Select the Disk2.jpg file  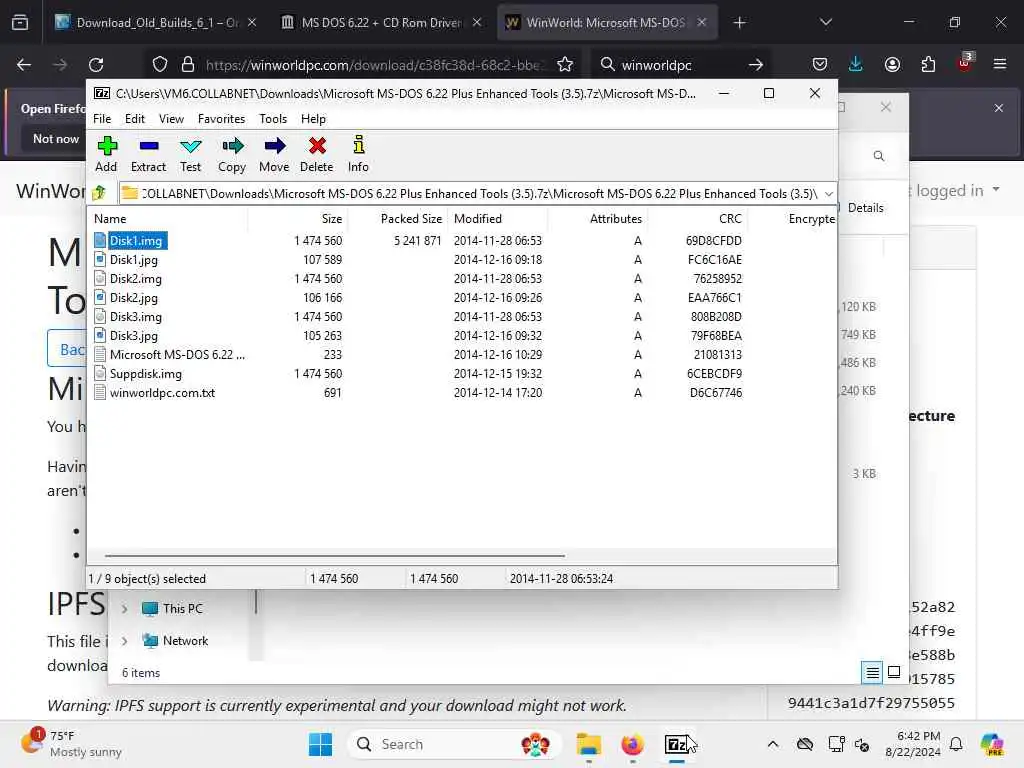(133, 298)
